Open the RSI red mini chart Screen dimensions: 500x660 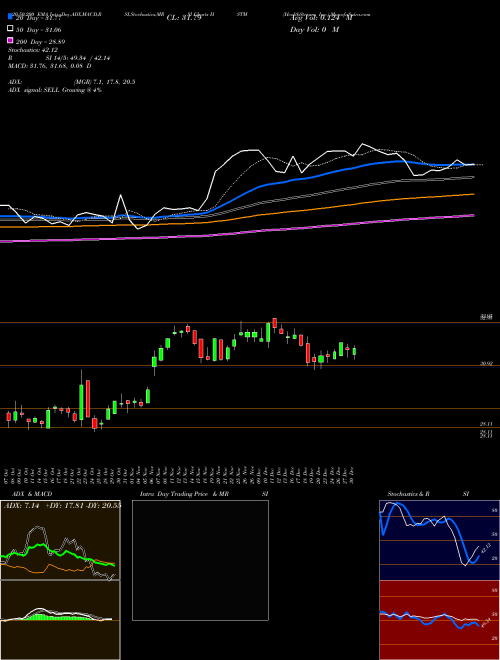coord(439,620)
